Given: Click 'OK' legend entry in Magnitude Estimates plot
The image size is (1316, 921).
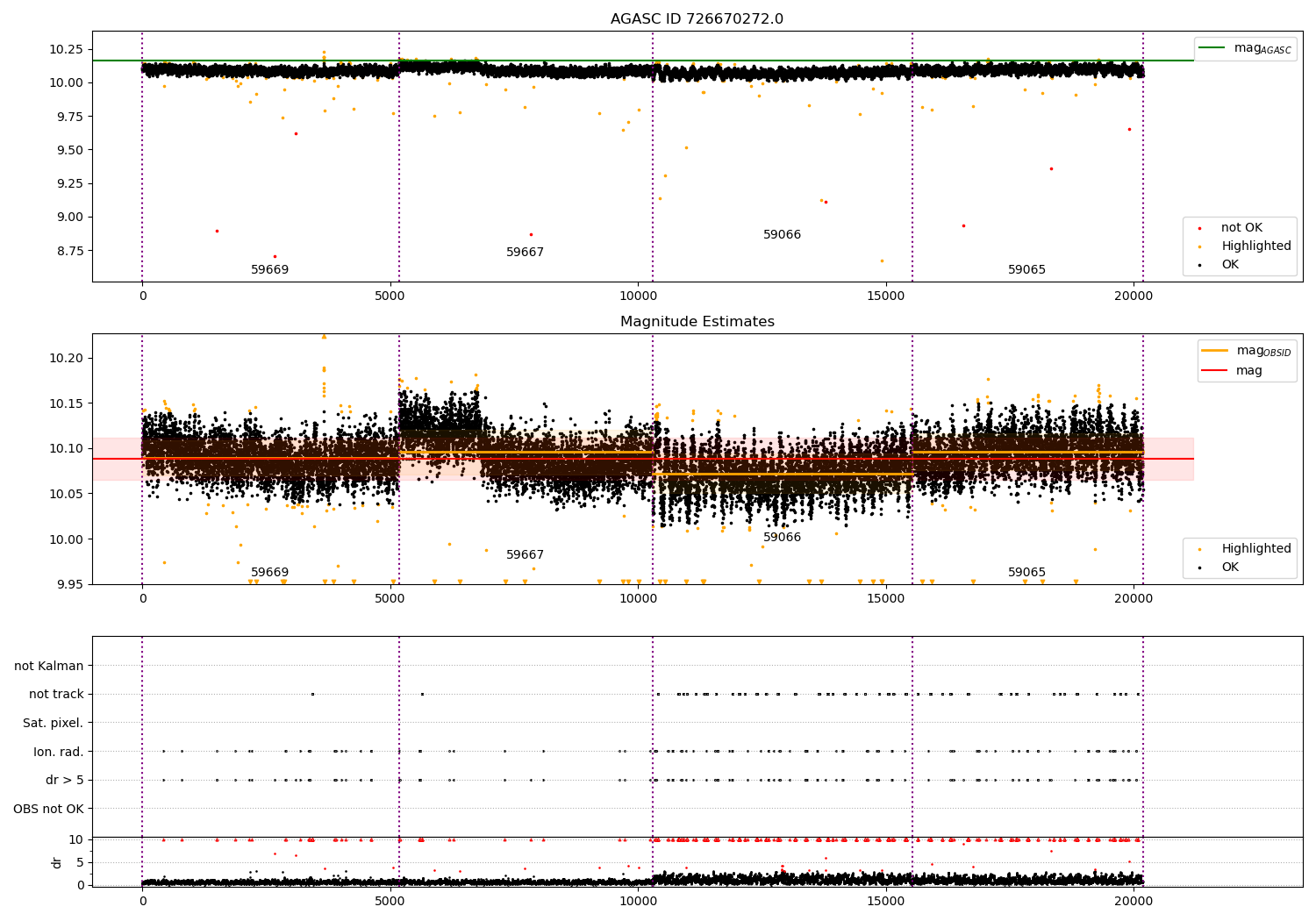Looking at the screenshot, I should coord(1230,568).
